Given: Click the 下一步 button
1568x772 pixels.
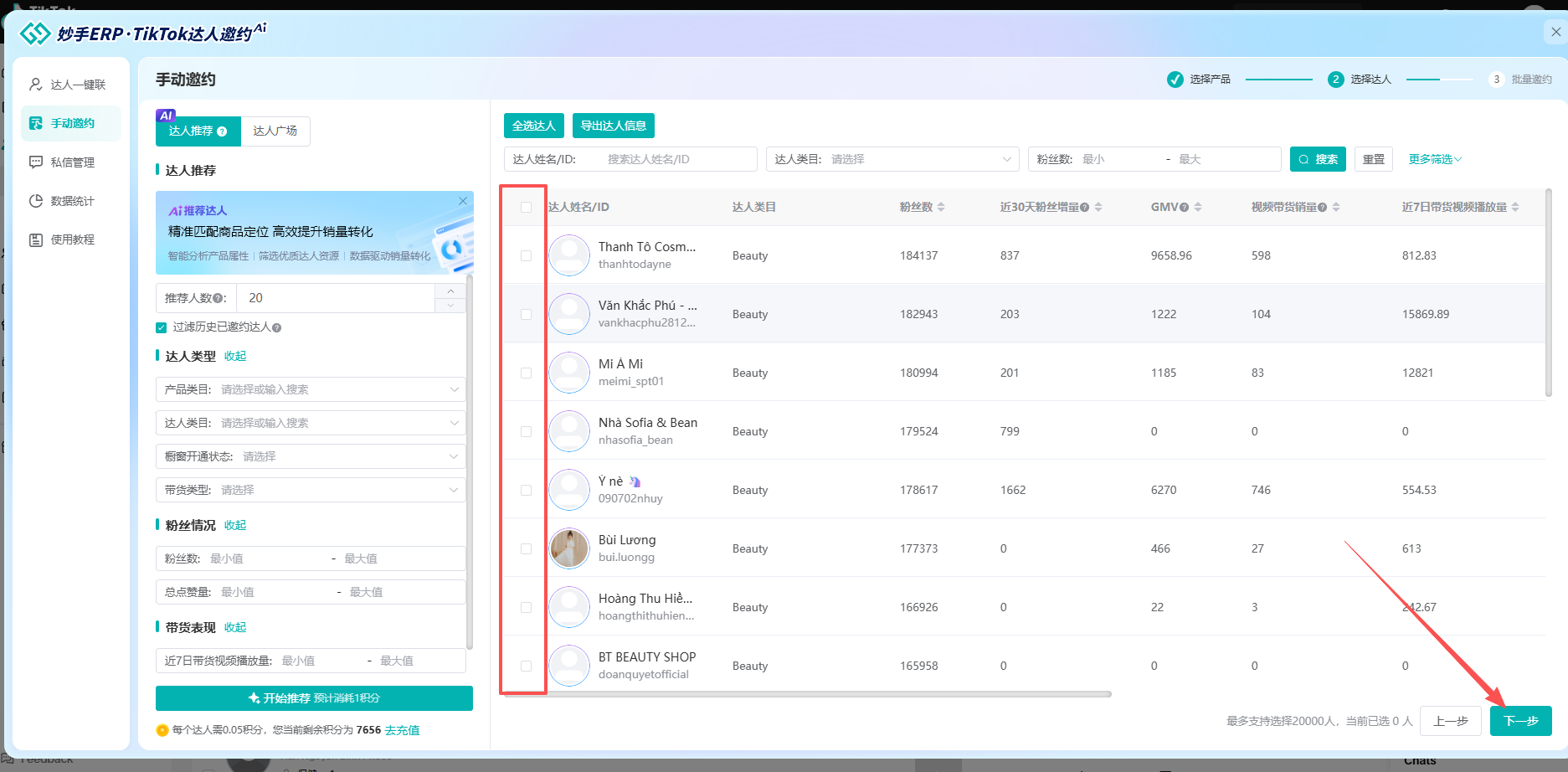Looking at the screenshot, I should (x=1521, y=721).
